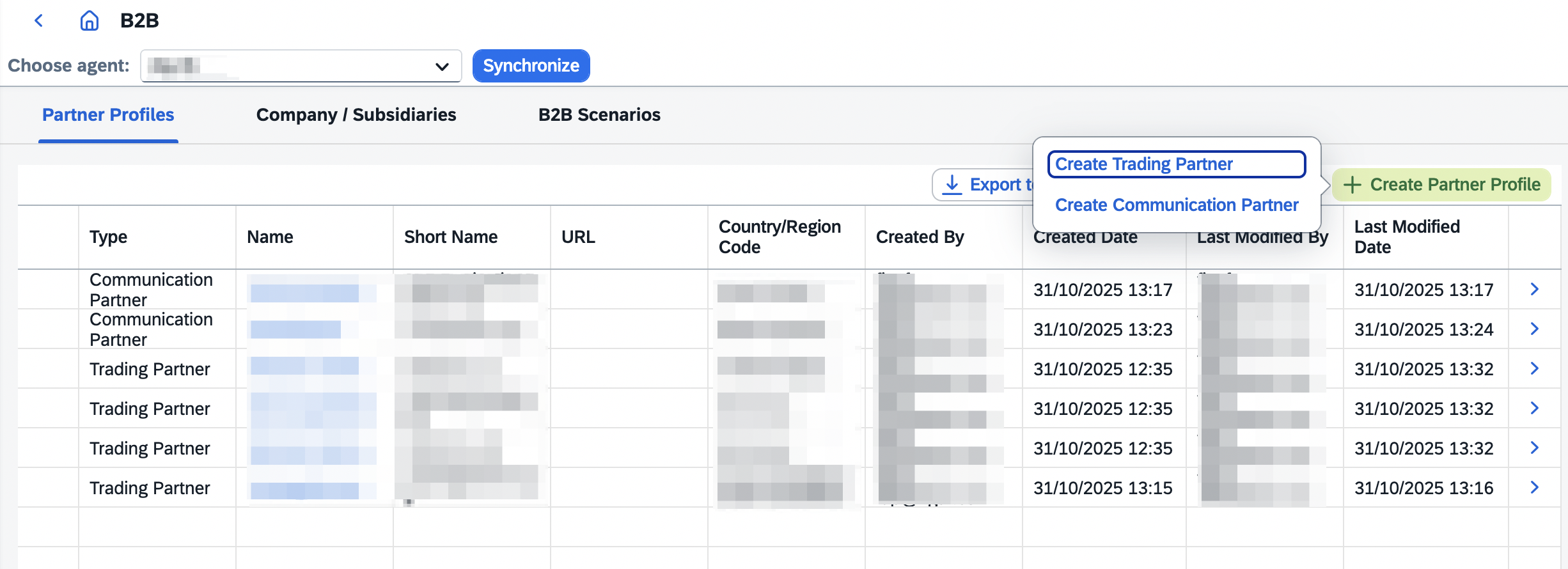The image size is (1568, 569).
Task: Click the created date 31/10/2025 13:23 cell
Action: 1103,329
